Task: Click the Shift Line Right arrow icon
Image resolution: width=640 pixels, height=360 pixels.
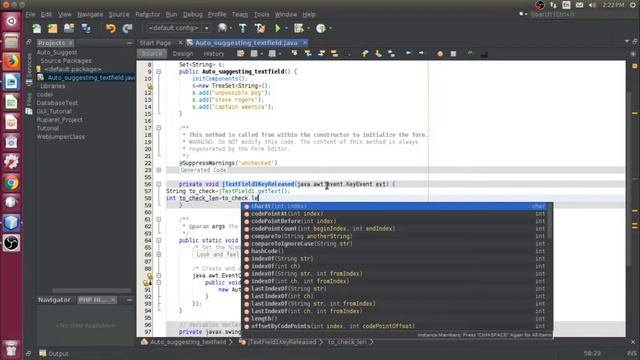Action: tap(421, 53)
